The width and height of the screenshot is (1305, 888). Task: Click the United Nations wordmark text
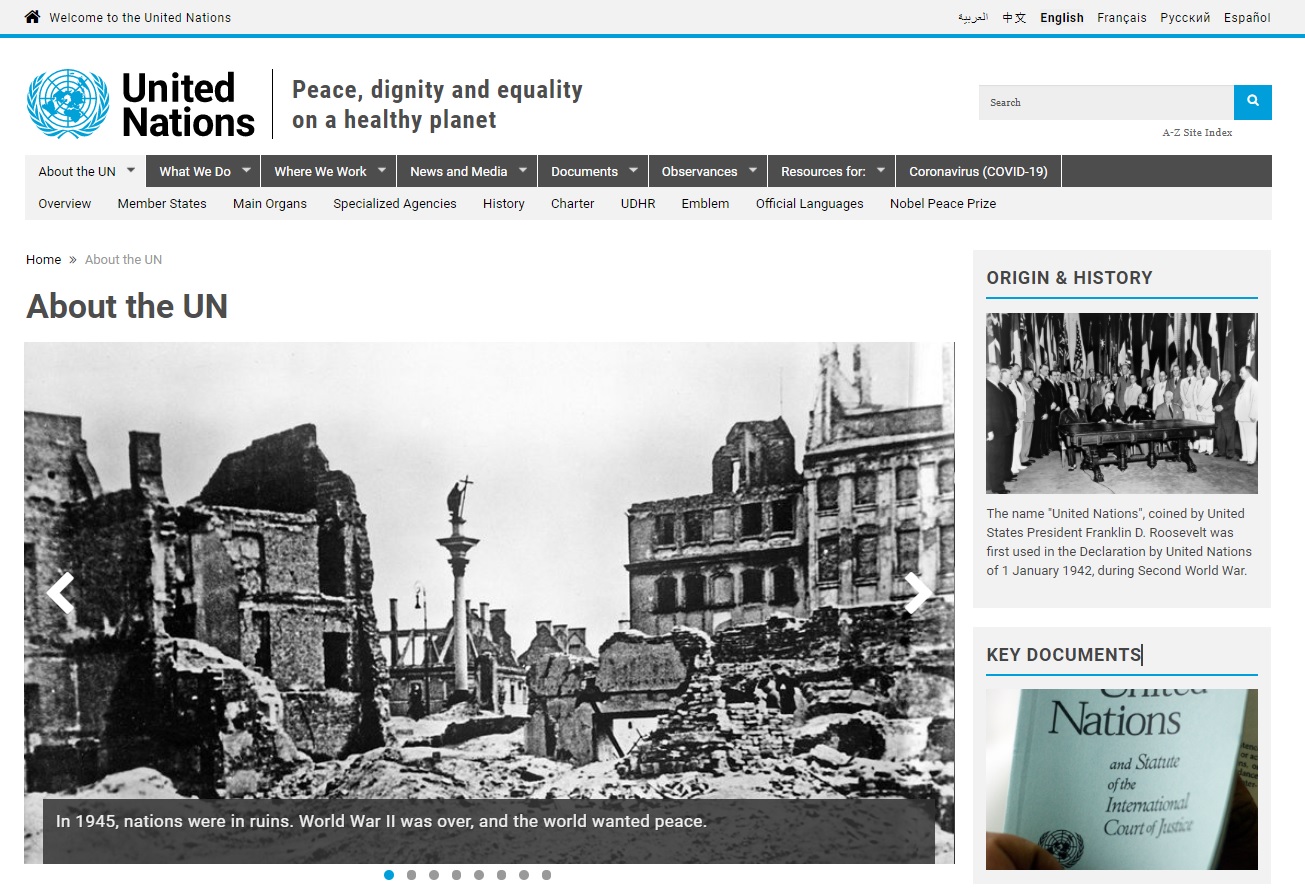tap(188, 104)
